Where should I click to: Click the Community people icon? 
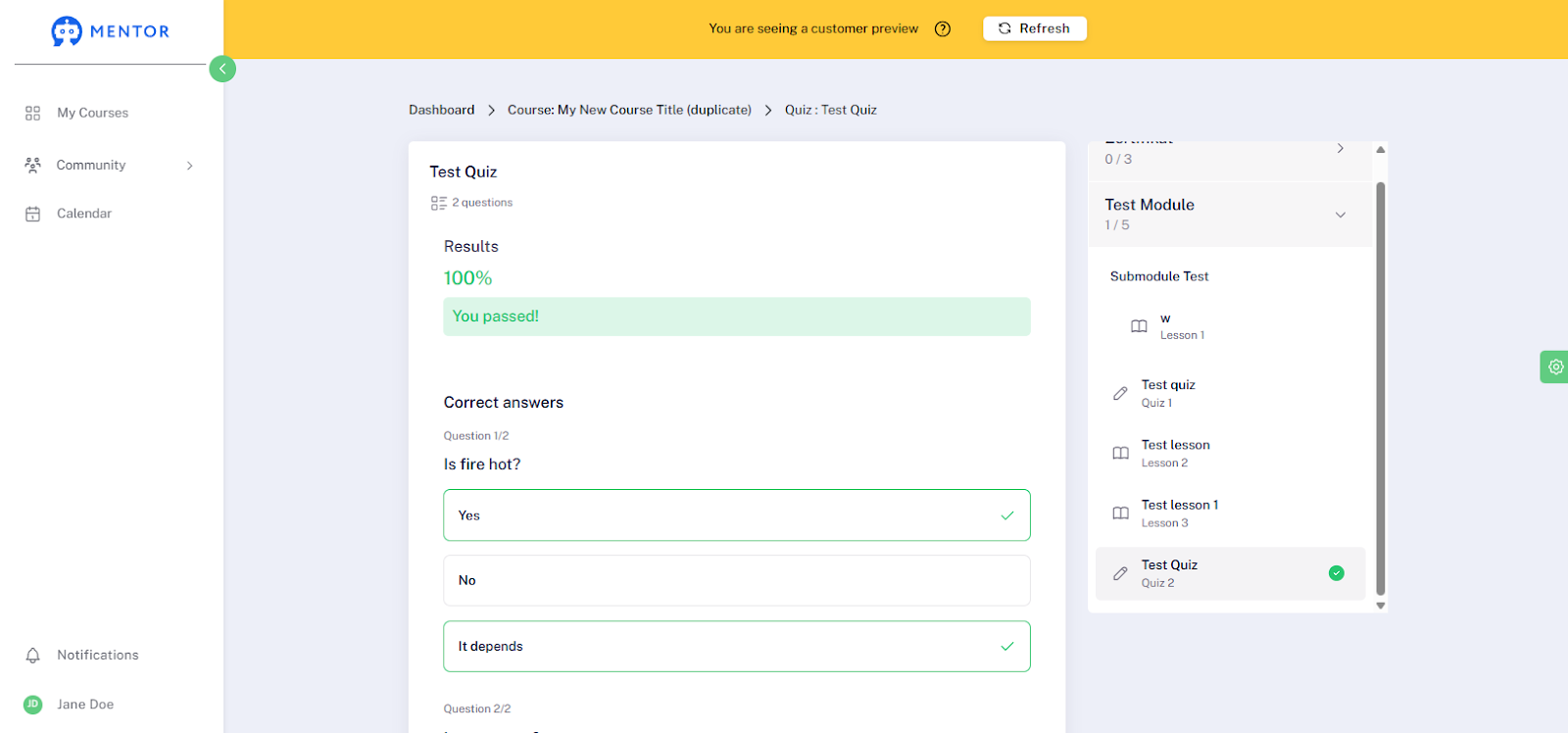32,165
